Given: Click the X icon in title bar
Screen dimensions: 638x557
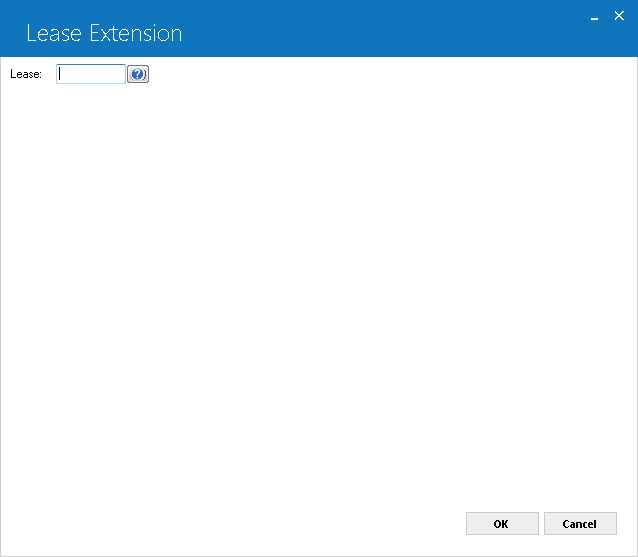Looking at the screenshot, I should [619, 16].
